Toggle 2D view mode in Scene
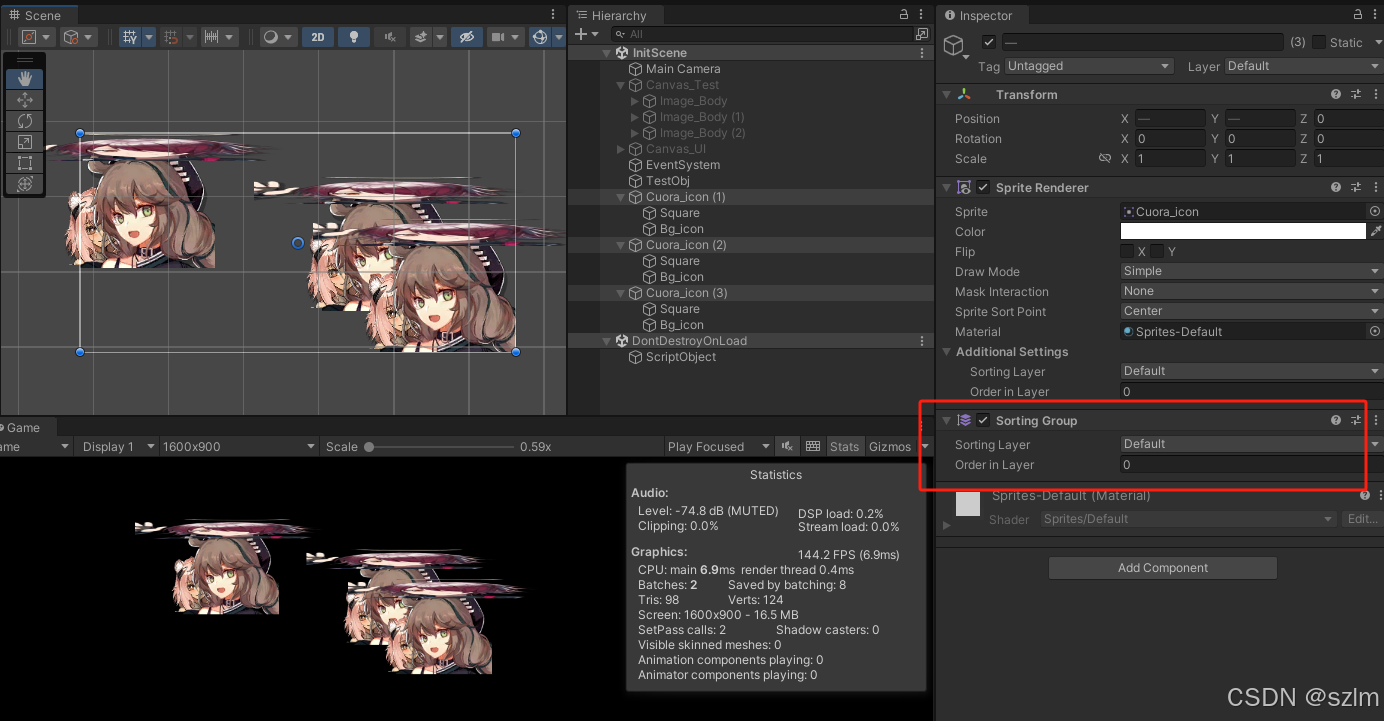 point(318,37)
